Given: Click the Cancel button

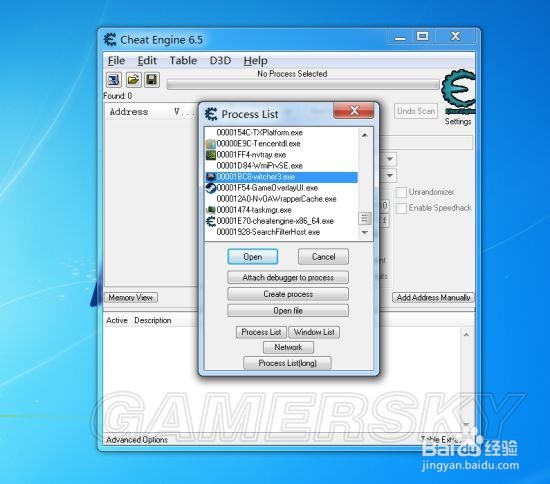Looking at the screenshot, I should coord(323,257).
